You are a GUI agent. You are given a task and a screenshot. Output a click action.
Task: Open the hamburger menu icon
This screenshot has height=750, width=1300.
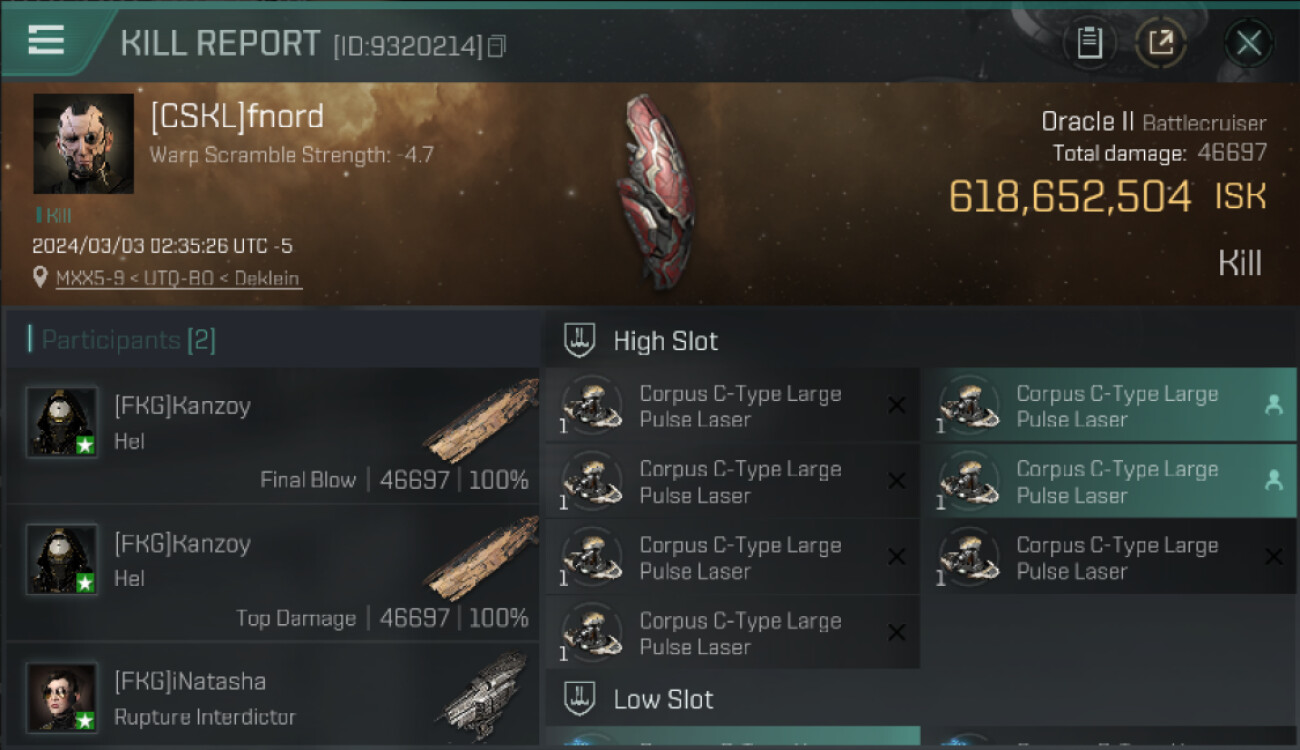[x=46, y=40]
